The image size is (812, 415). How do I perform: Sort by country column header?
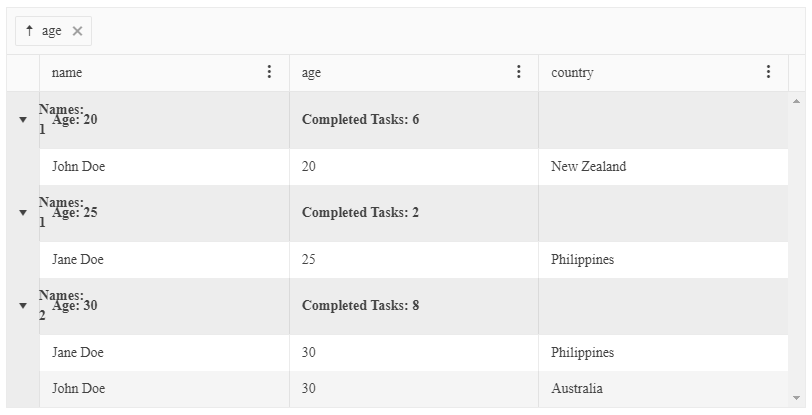pyautogui.click(x=572, y=73)
